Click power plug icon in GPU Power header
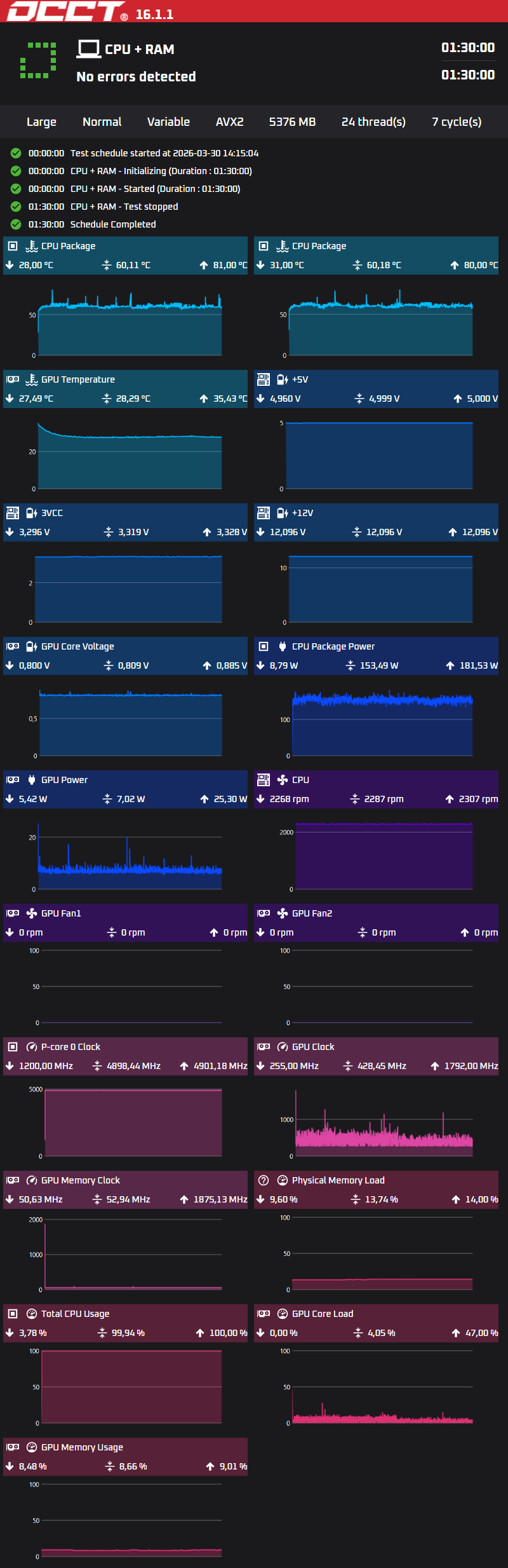This screenshot has width=508, height=1568. tap(32, 780)
